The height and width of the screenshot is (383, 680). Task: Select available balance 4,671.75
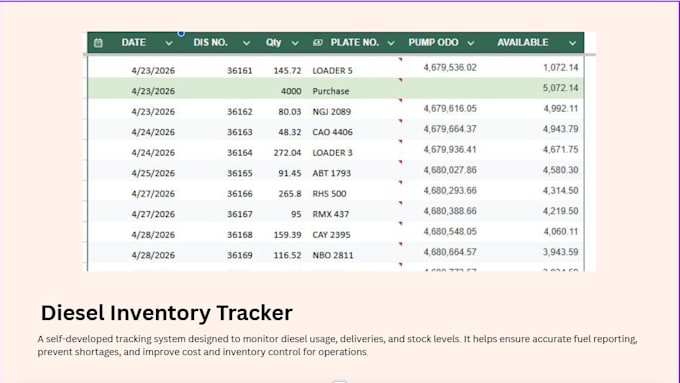point(561,149)
